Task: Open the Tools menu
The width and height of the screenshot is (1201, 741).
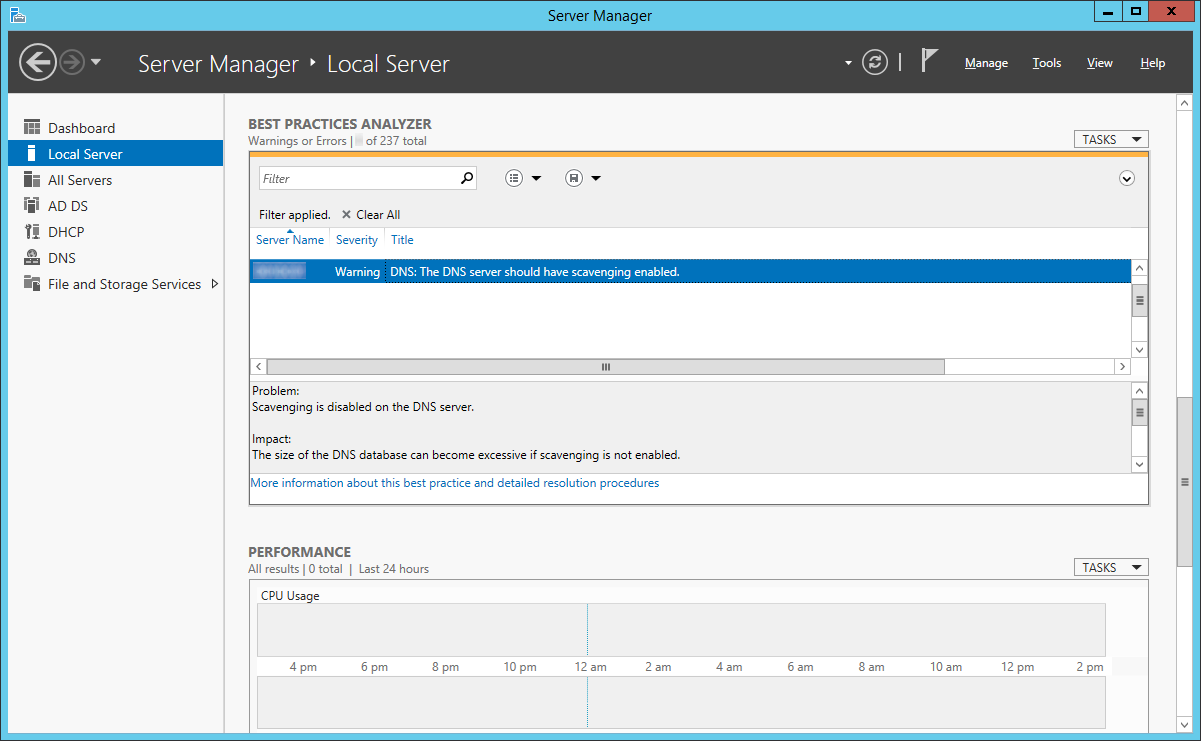Action: [1047, 63]
